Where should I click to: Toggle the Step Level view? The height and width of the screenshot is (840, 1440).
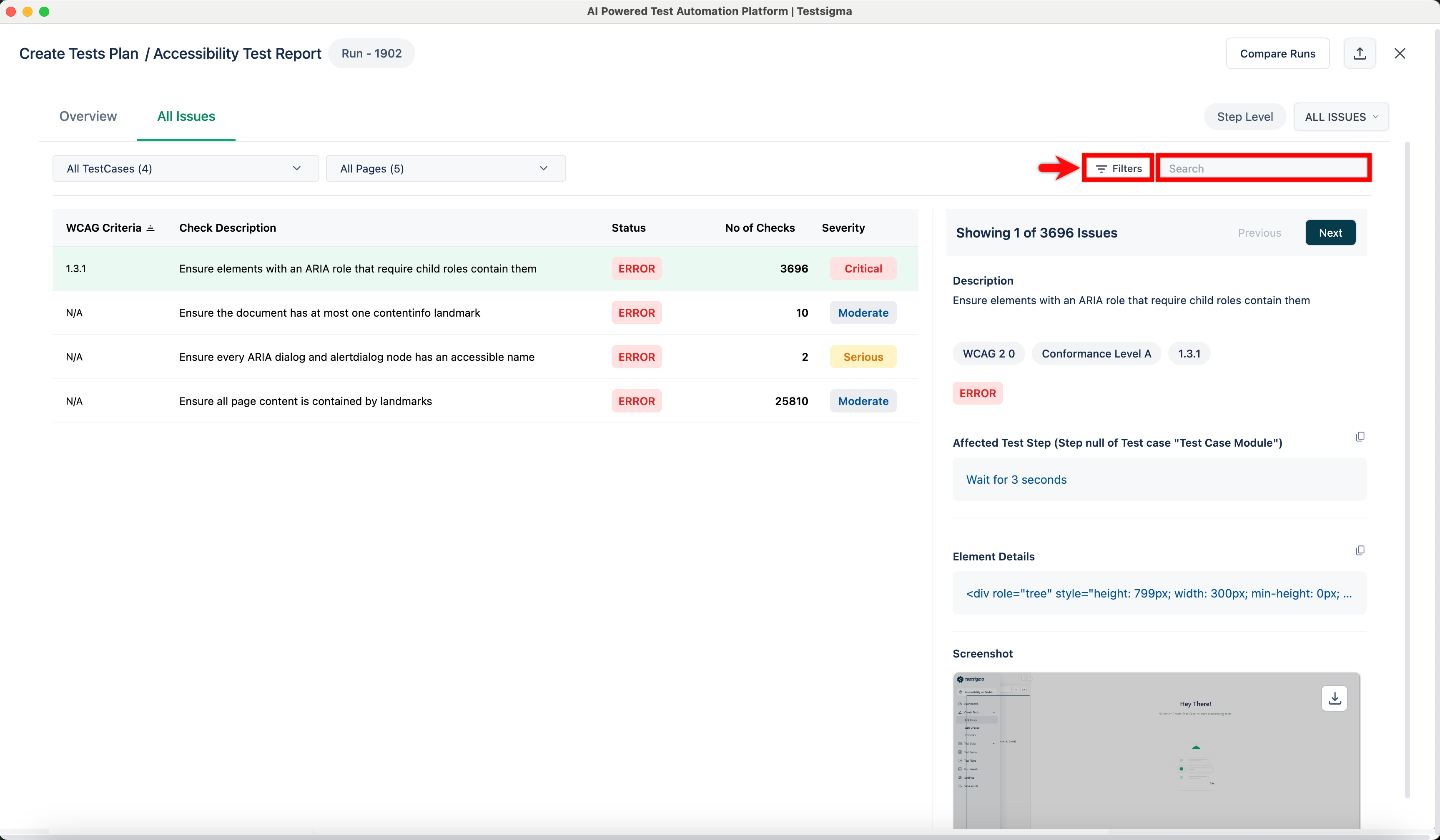coord(1244,117)
